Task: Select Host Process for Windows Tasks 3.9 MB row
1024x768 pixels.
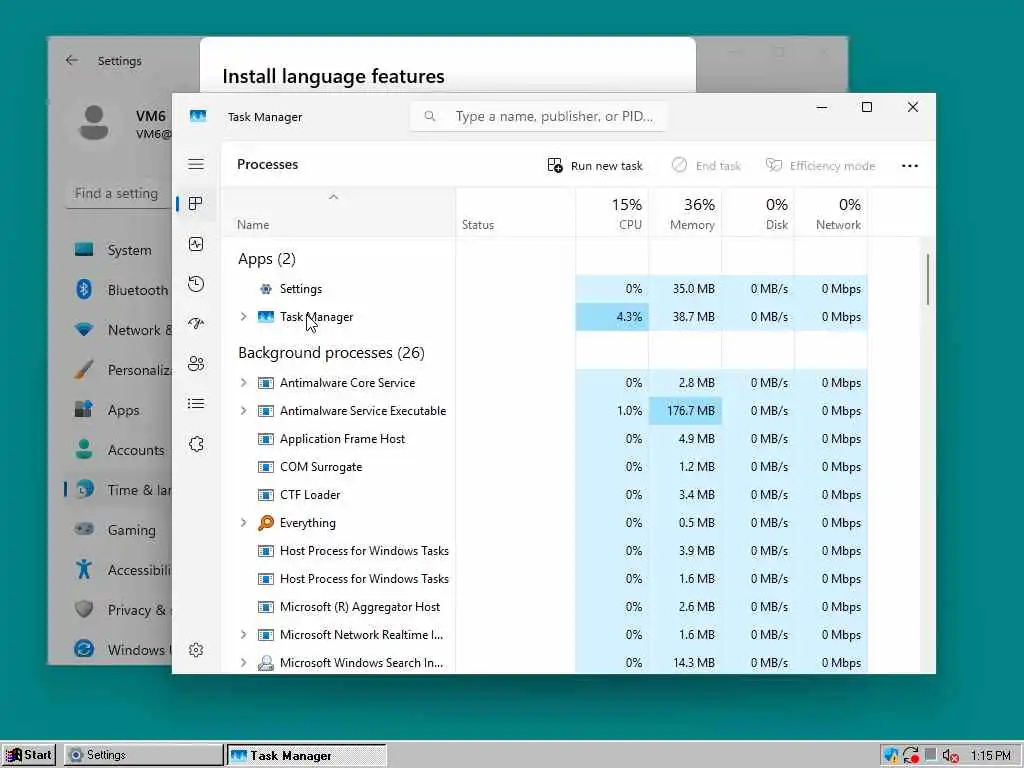Action: [x=545, y=551]
